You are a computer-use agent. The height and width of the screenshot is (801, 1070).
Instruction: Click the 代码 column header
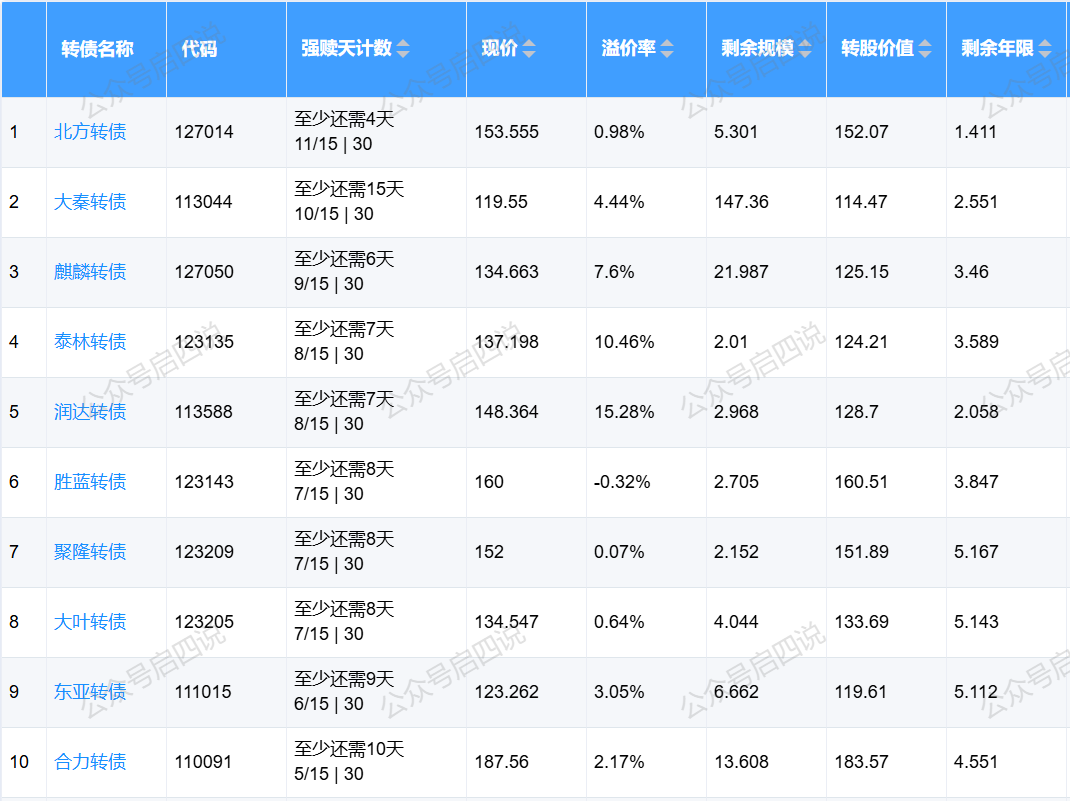199,49
